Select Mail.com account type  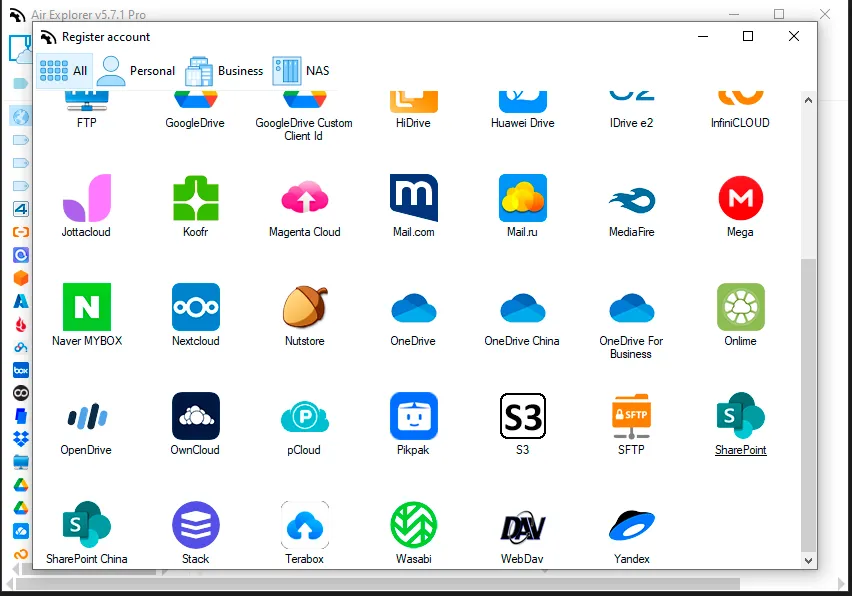coord(414,198)
